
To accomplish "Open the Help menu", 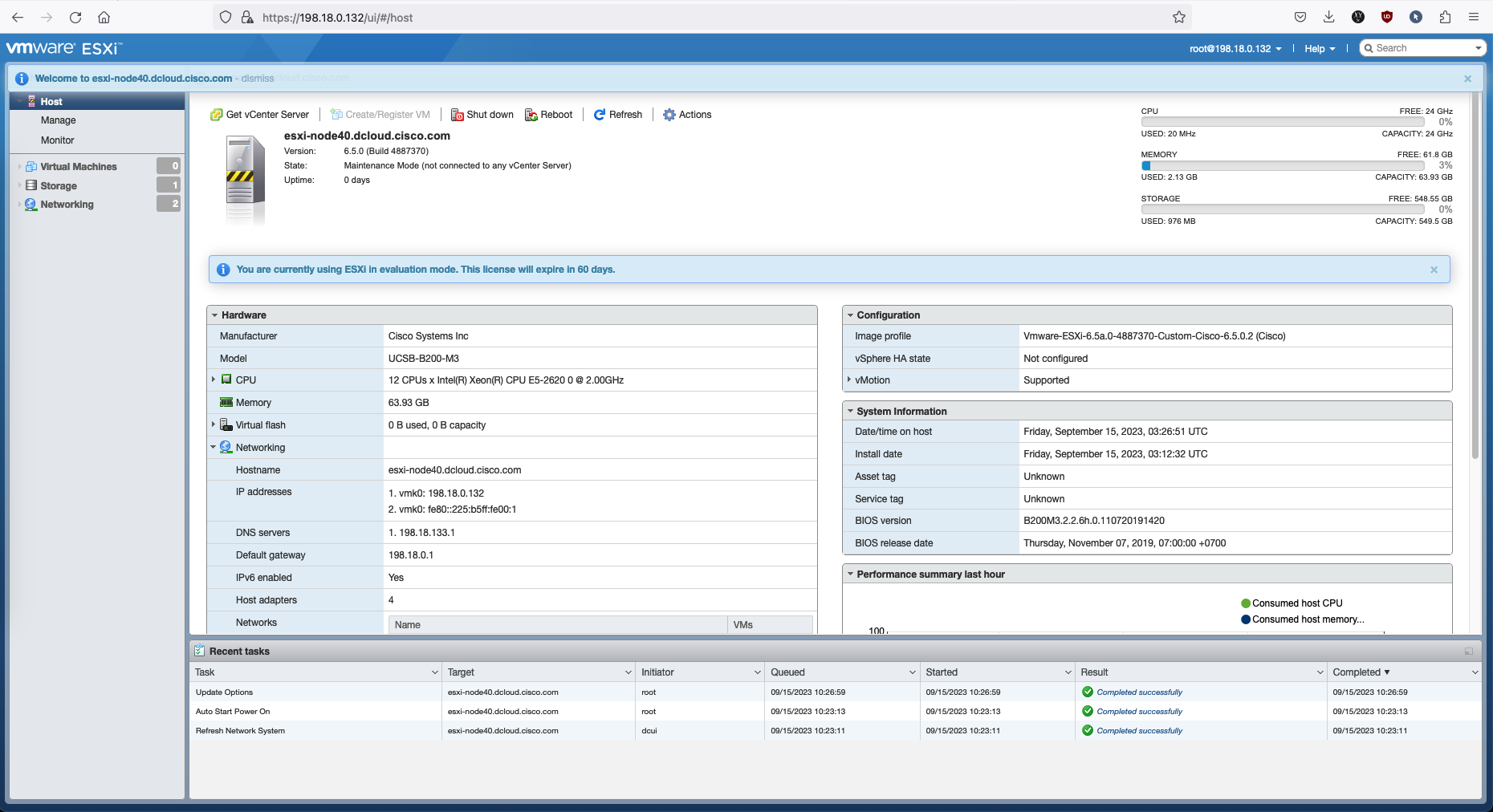I will pyautogui.click(x=1319, y=49).
